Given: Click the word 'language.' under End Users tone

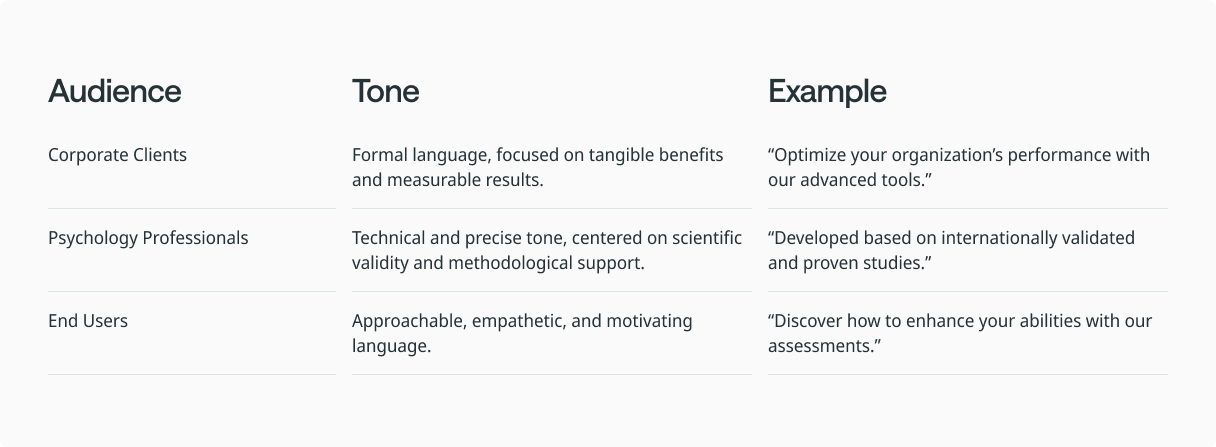Looking at the screenshot, I should coord(391,347).
